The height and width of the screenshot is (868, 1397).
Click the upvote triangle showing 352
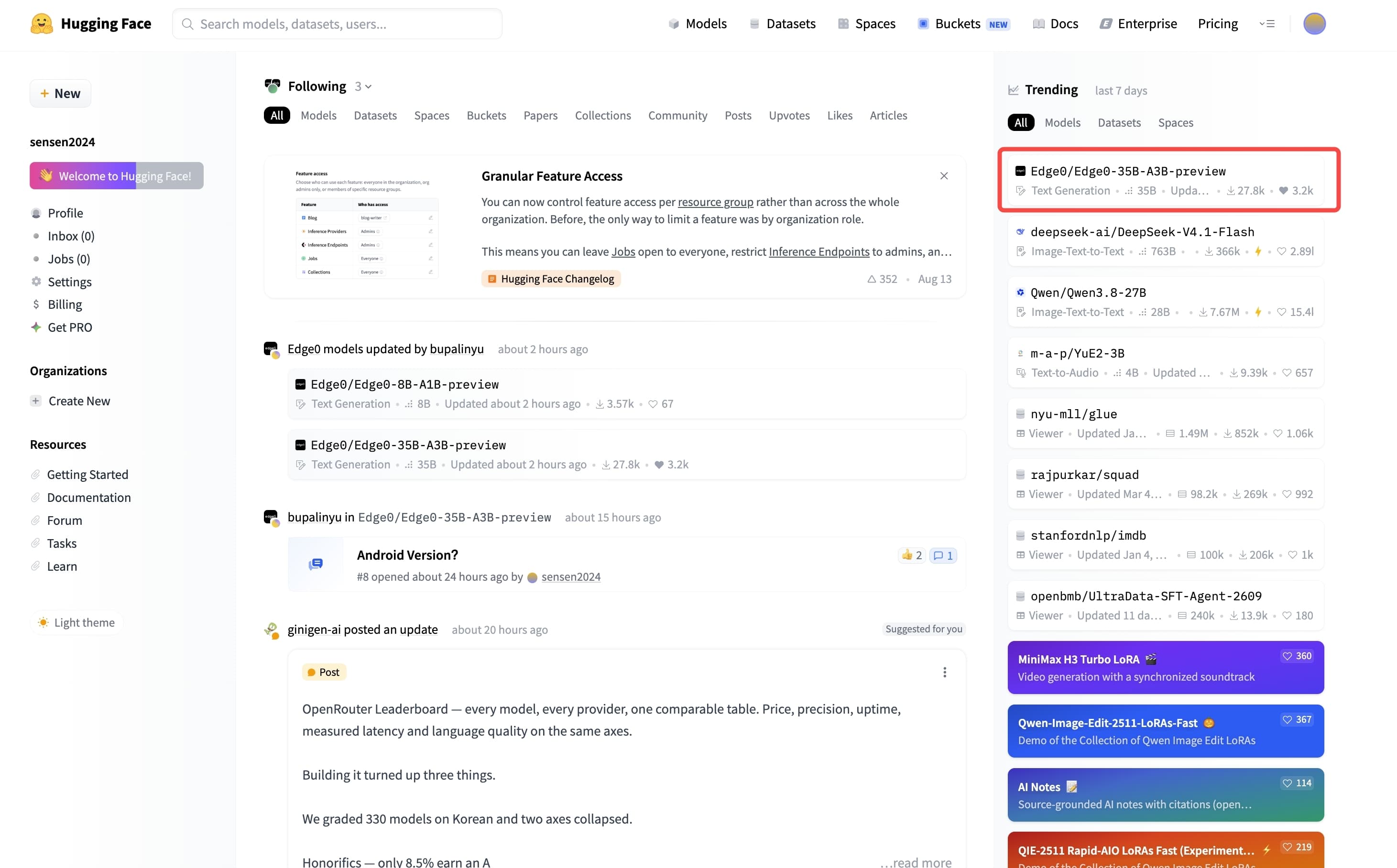872,279
